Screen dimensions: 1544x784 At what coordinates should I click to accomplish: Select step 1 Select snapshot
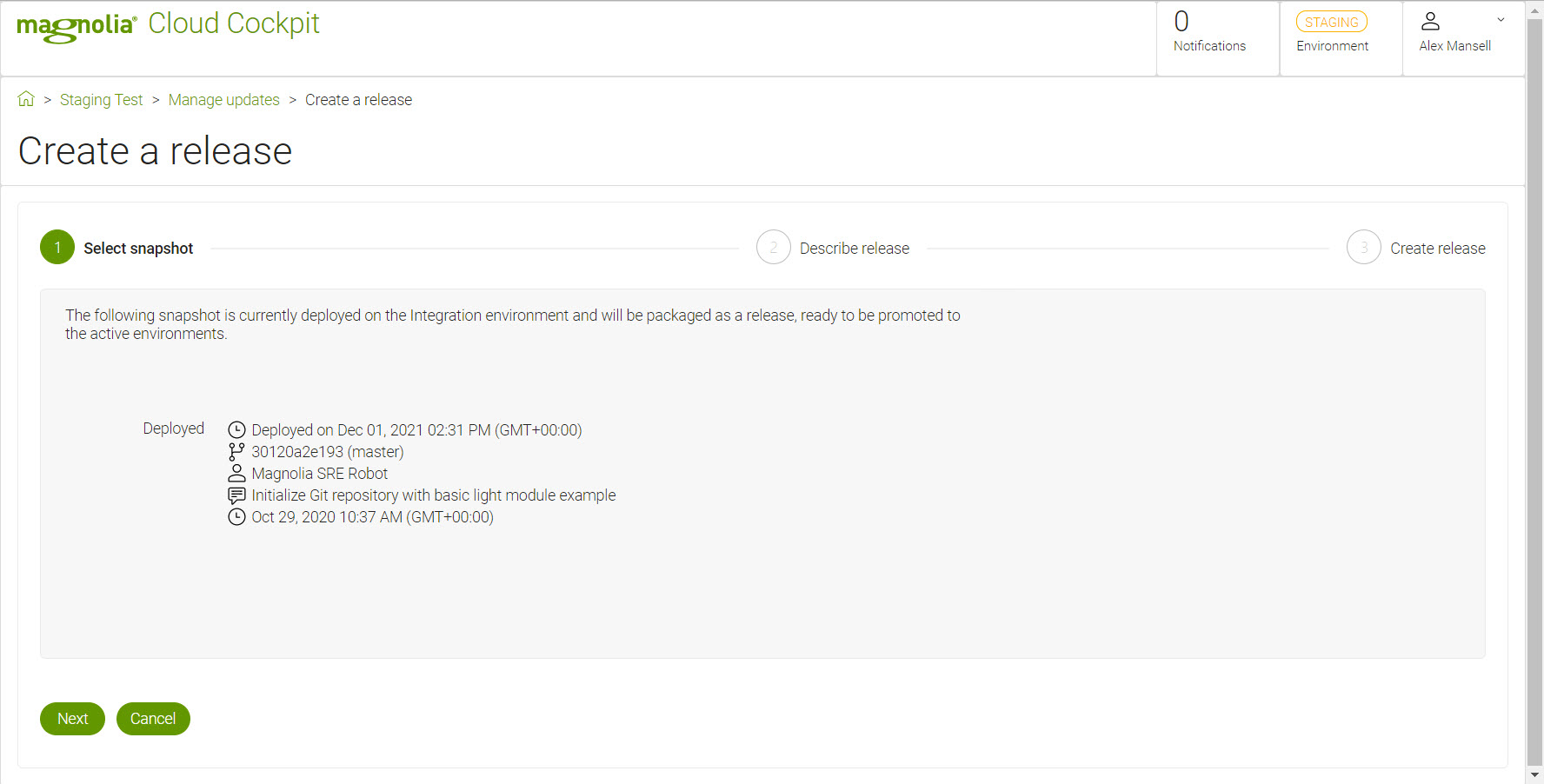coord(116,248)
